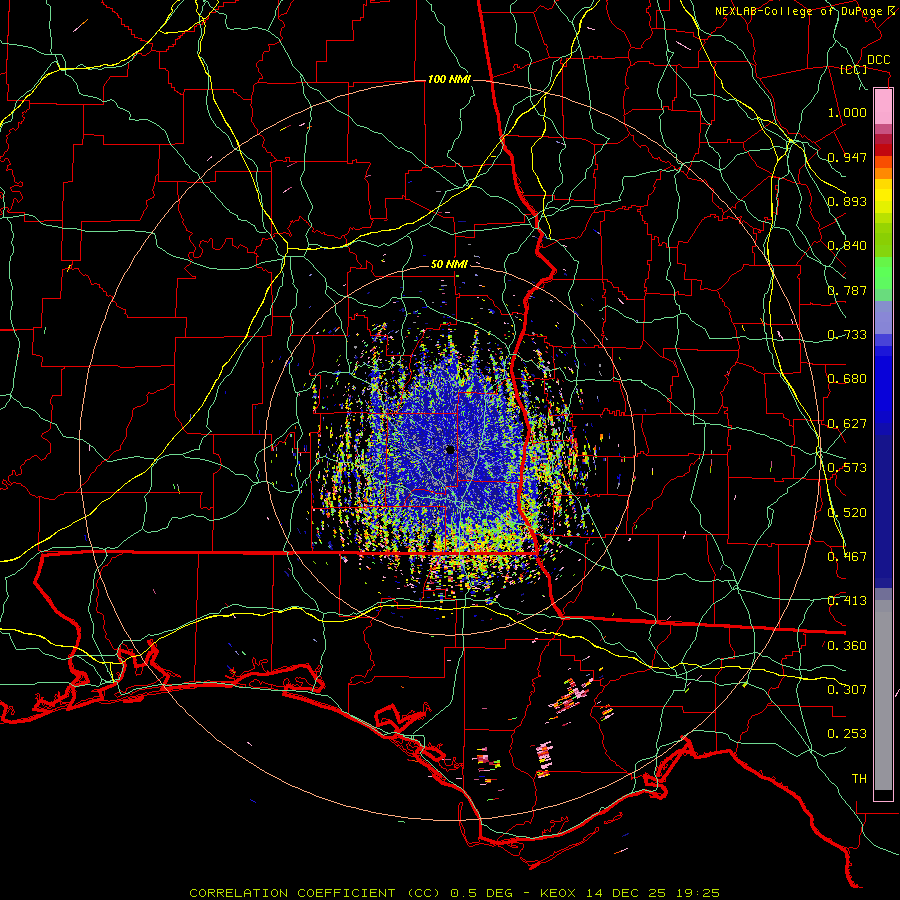
Task: Click the [CC] units label
Action: (854, 69)
